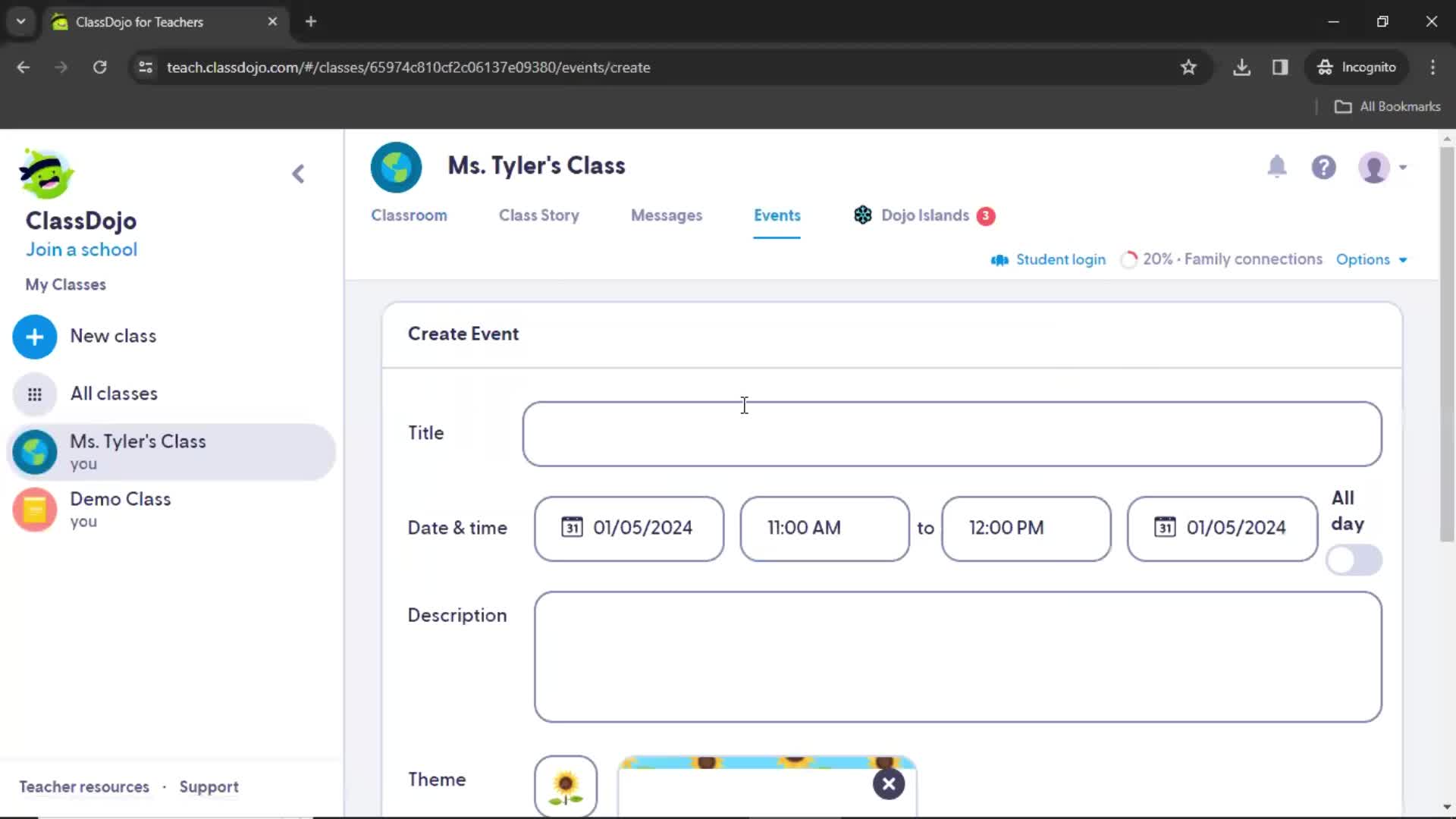Open notifications bell

pos(1277,166)
